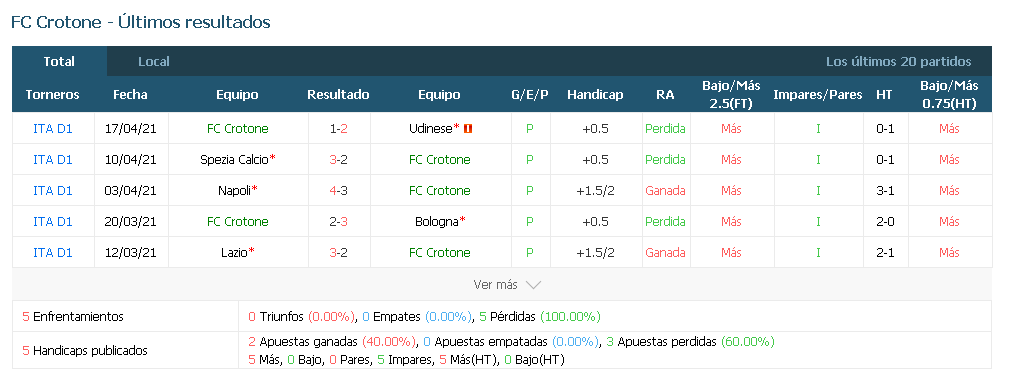Open the 4-3 result of Napoli match
Image resolution: width=1009 pixels, height=375 pixels.
pyautogui.click(x=338, y=190)
